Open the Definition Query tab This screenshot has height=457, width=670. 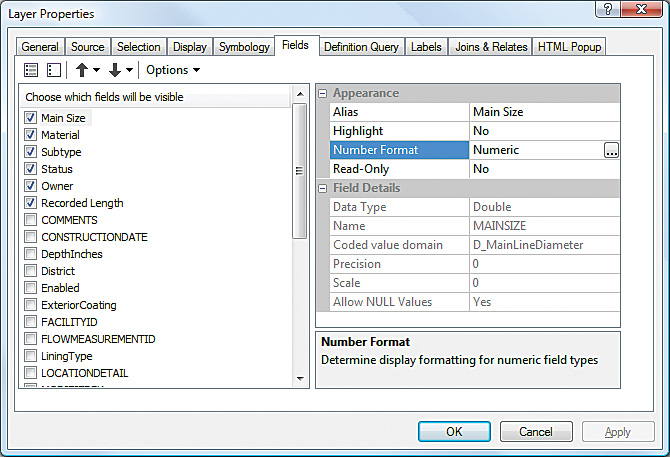(x=361, y=47)
